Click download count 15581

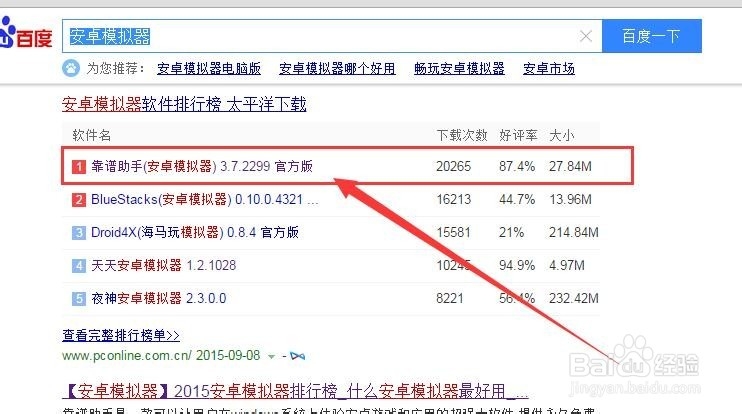point(453,232)
